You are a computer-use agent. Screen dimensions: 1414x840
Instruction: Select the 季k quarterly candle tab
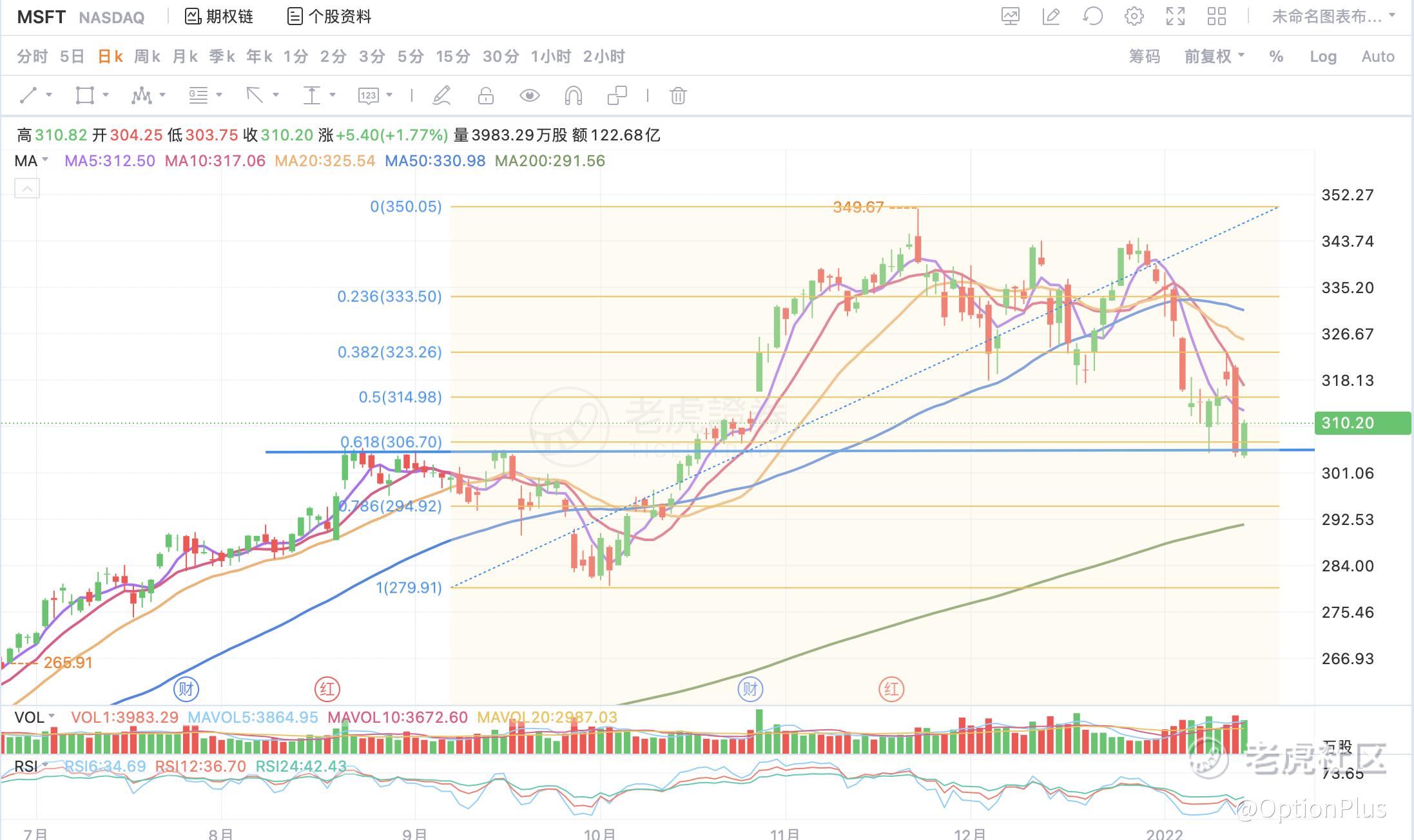pyautogui.click(x=222, y=57)
